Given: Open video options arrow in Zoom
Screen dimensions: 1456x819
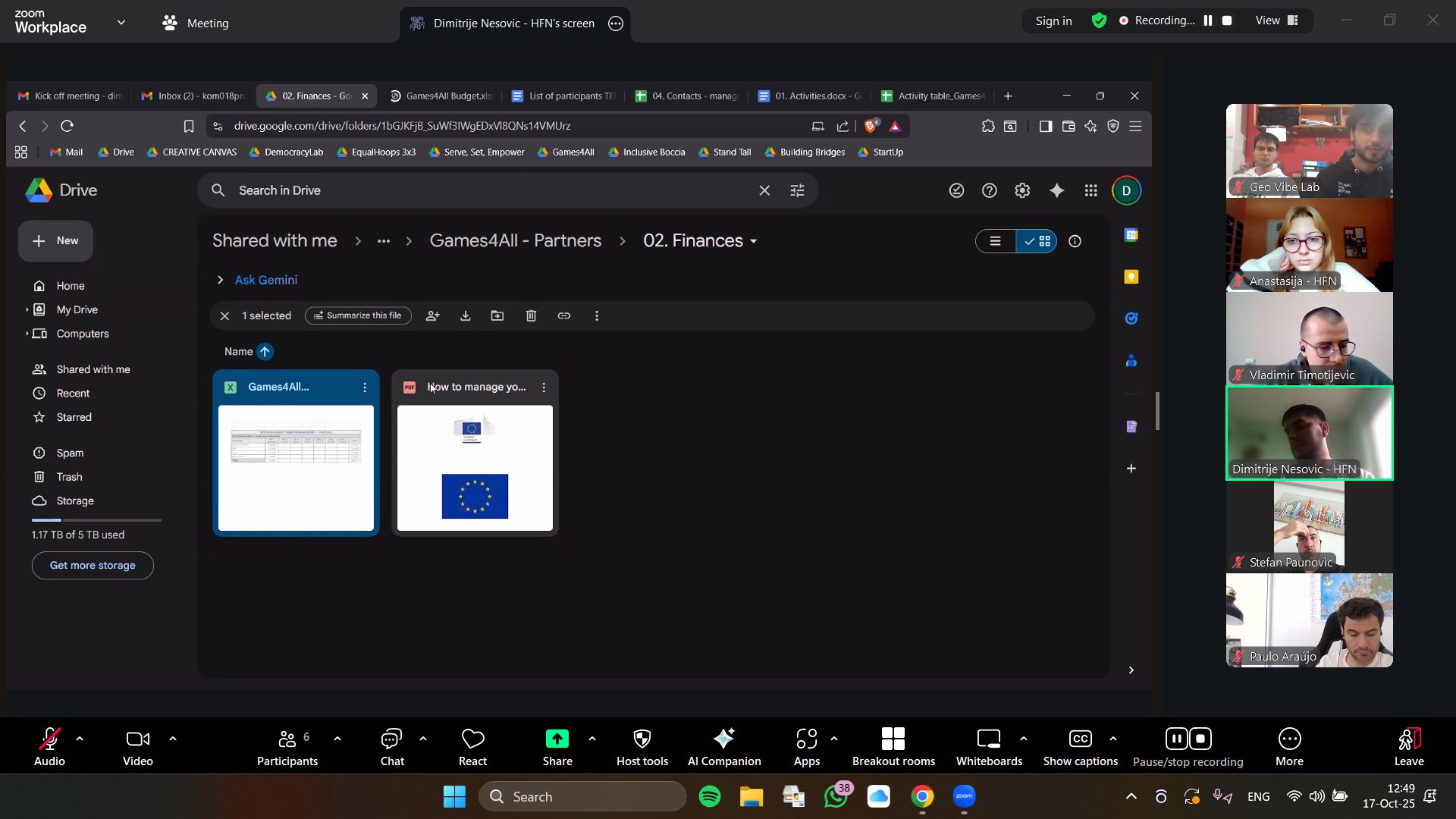Looking at the screenshot, I should tap(173, 738).
